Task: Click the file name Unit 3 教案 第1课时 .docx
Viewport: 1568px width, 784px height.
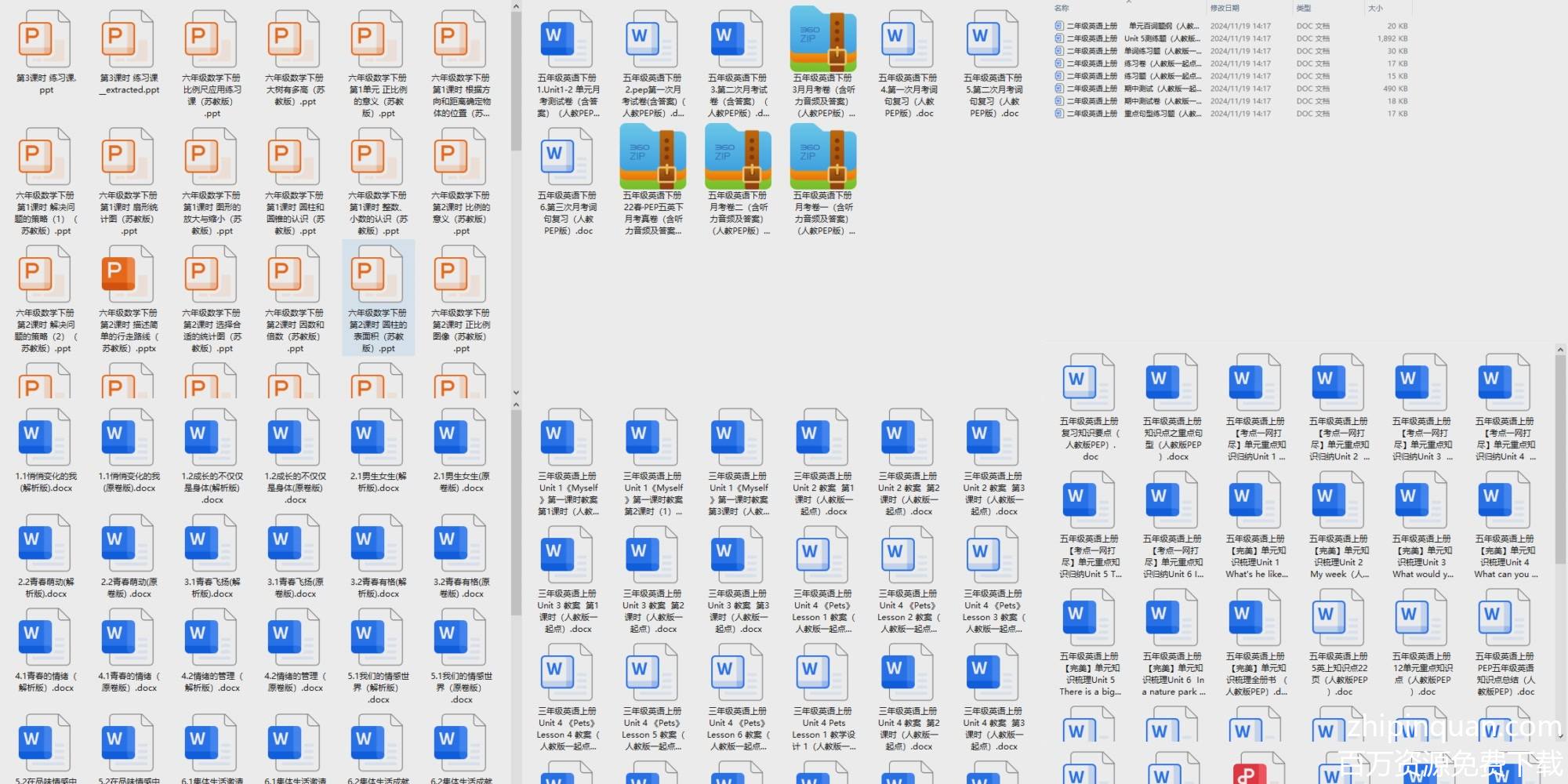Action: (x=568, y=612)
